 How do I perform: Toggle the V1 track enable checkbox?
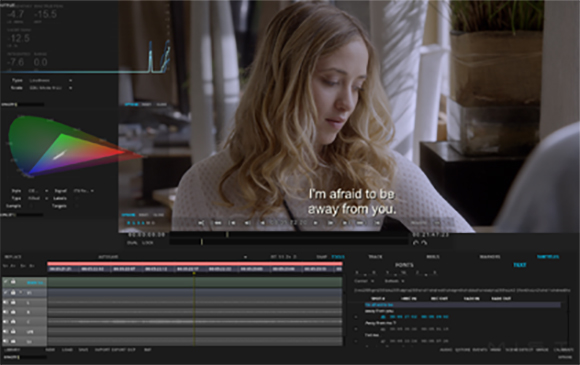[x=6, y=292]
